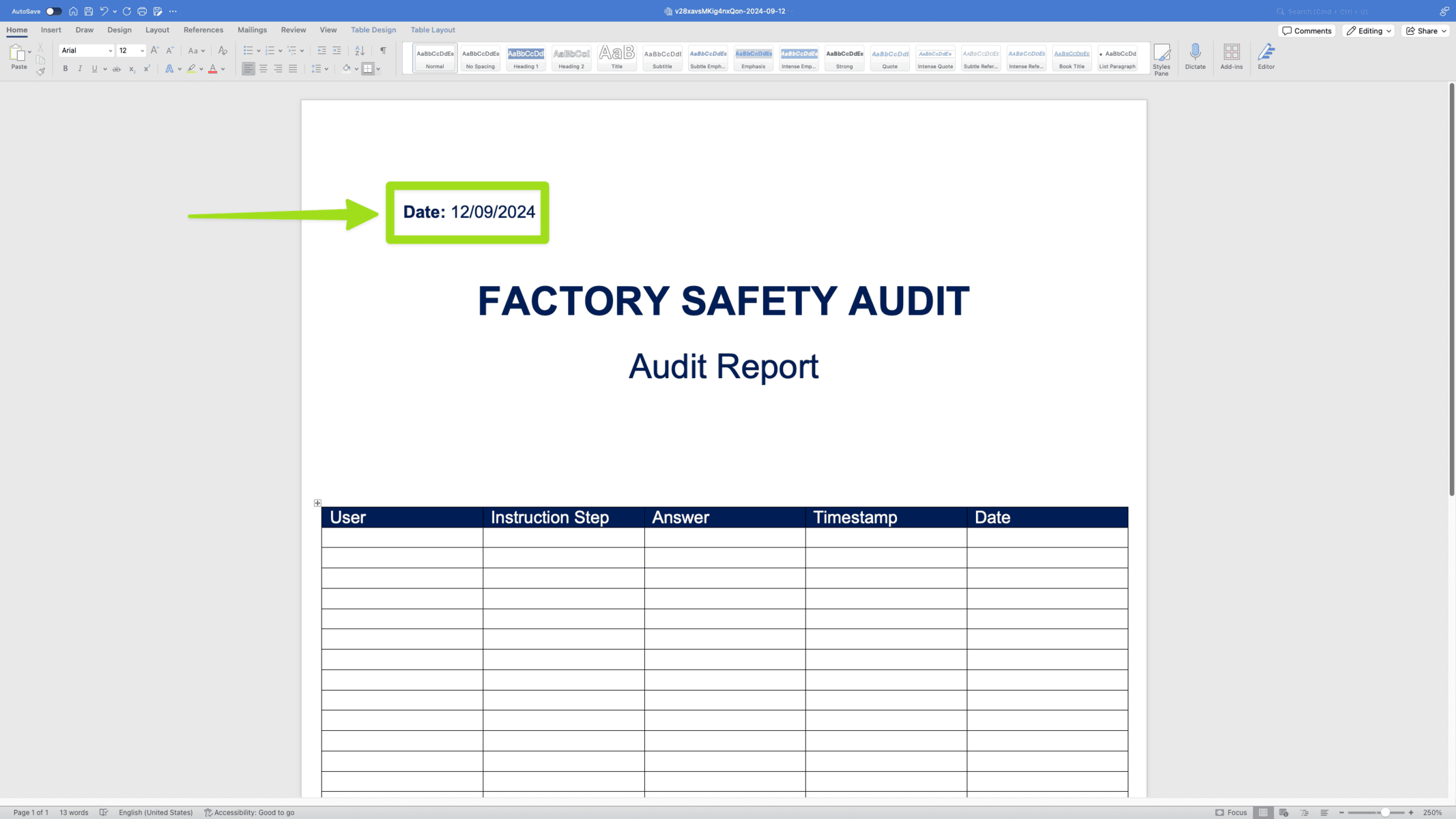Click the Share button
This screenshot has width=1456, height=819.
coord(1426,31)
